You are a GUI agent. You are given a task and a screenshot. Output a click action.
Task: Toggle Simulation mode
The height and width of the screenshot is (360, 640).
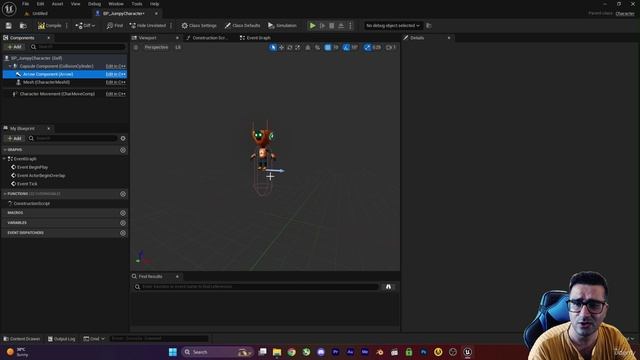pos(282,26)
